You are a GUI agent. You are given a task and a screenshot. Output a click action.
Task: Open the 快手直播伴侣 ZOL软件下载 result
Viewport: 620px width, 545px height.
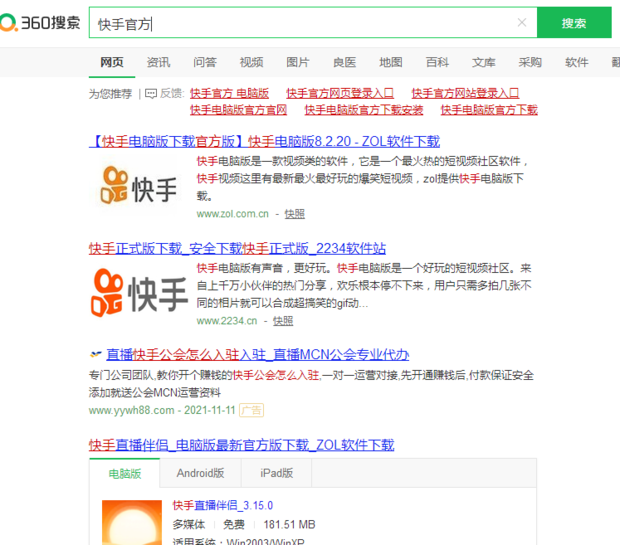point(242,445)
